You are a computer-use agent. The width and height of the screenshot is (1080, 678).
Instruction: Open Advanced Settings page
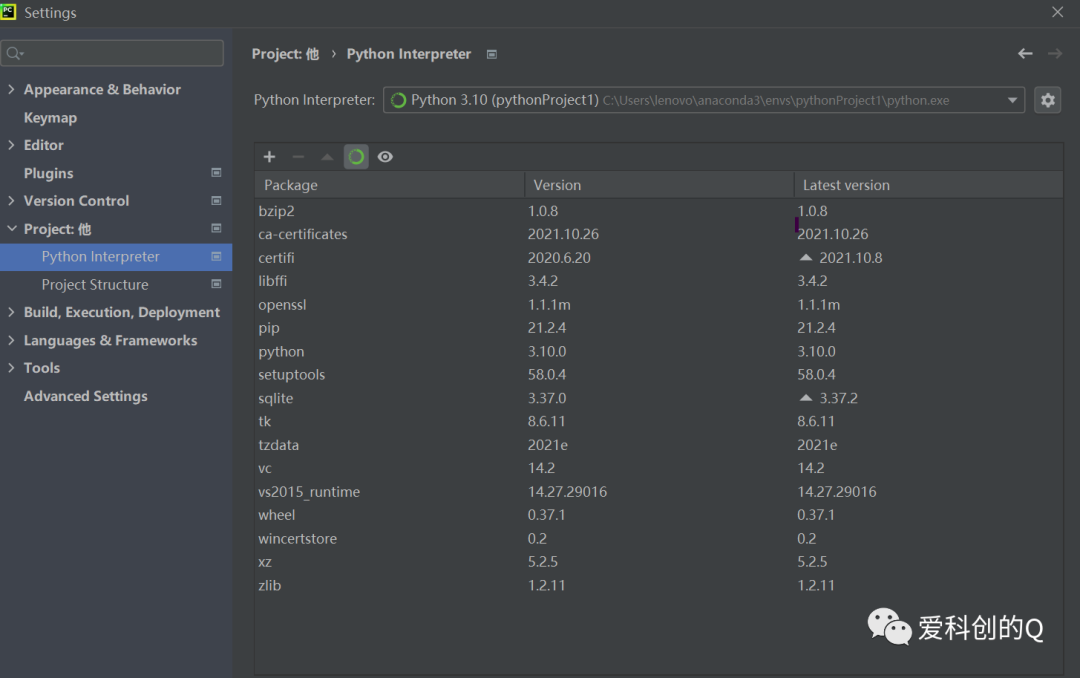pyautogui.click(x=85, y=397)
